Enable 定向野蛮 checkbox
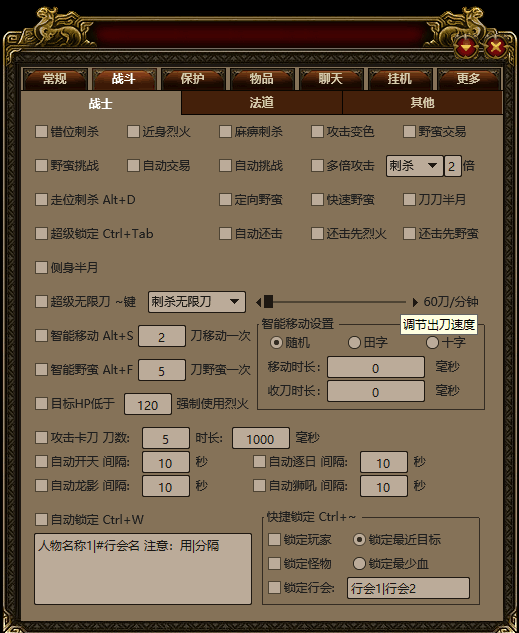This screenshot has height=633, width=519. 225,199
